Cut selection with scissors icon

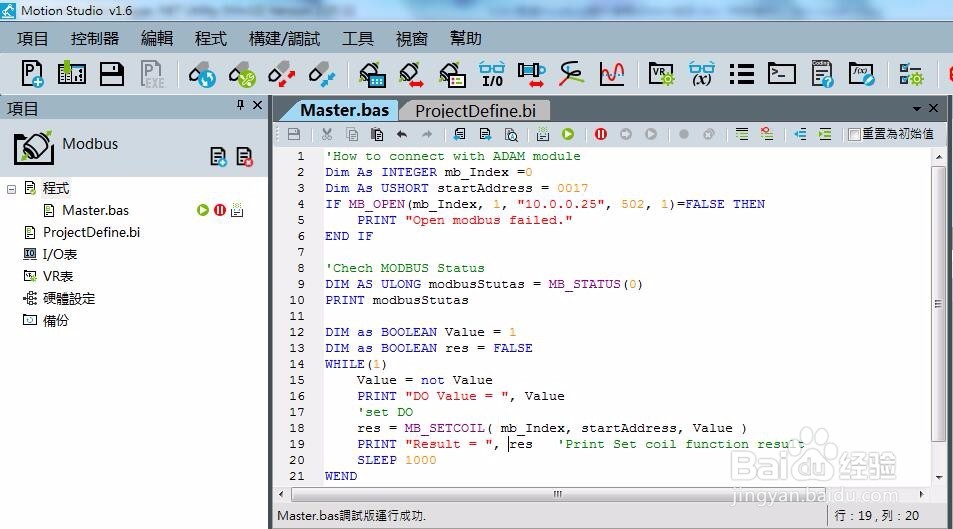coord(327,134)
